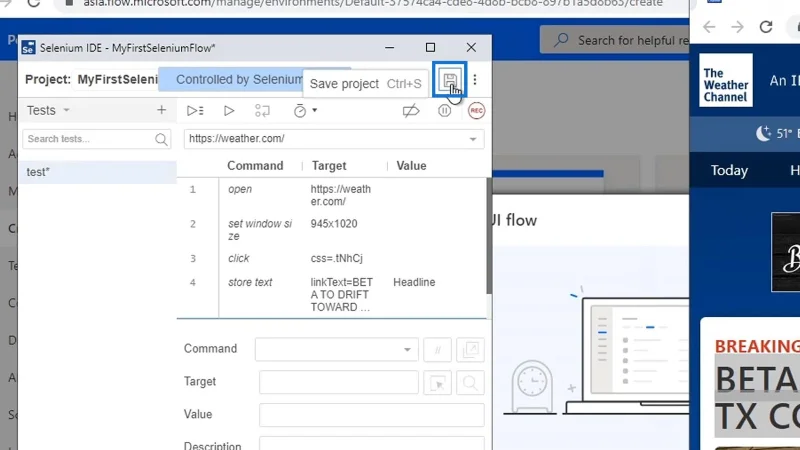
Task: Click the 51° current temperature icon
Action: point(763,133)
